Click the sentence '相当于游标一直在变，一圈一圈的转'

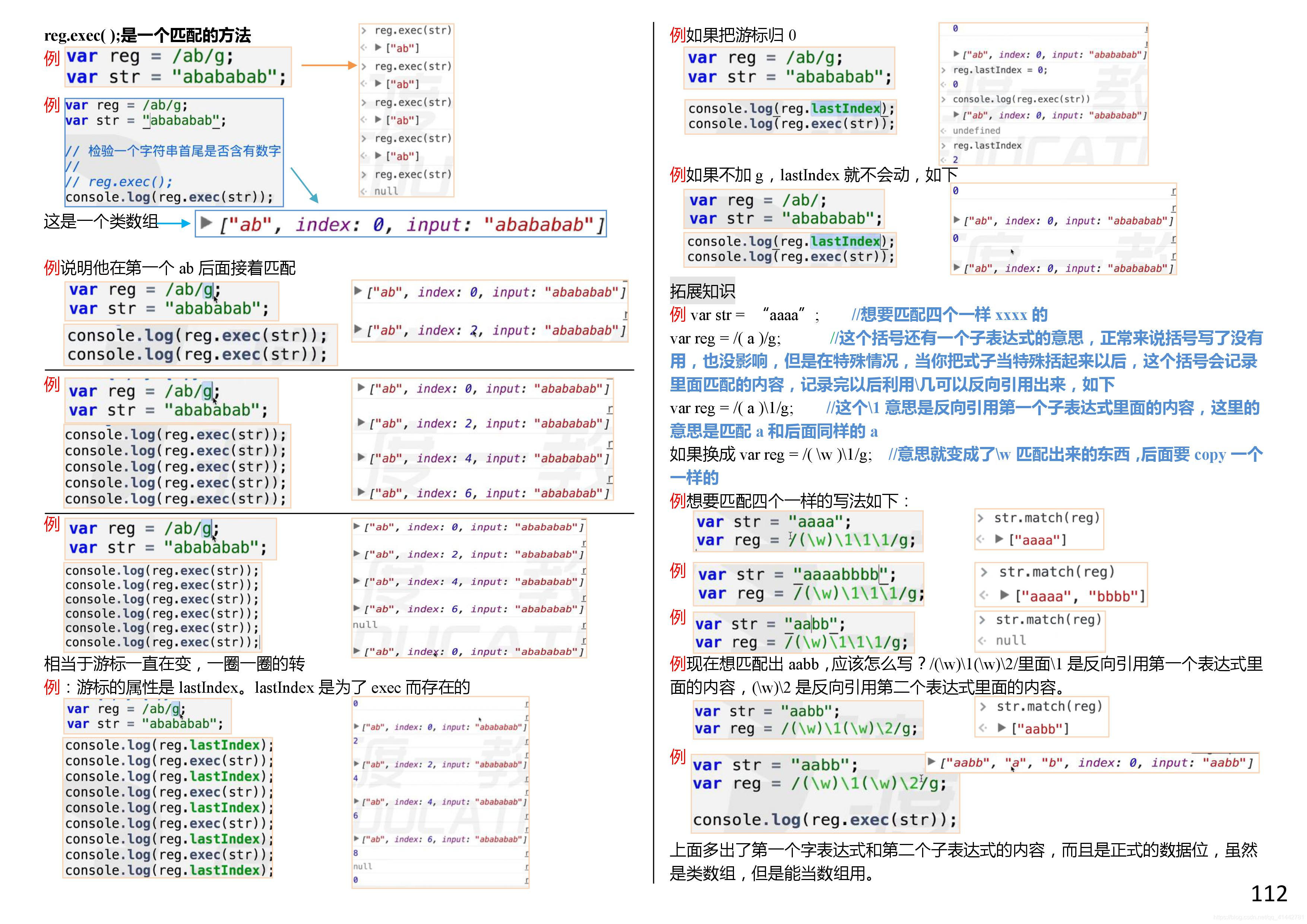174,663
